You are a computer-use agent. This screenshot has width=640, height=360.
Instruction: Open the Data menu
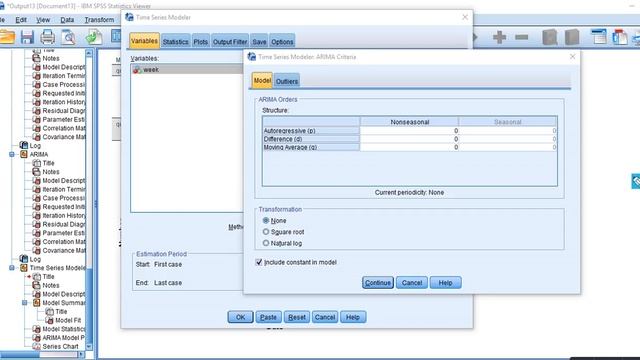coord(67,20)
